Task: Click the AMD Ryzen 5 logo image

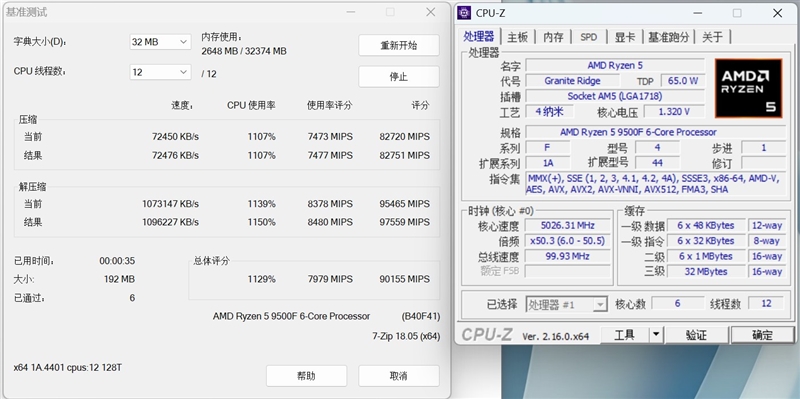Action: (748, 88)
